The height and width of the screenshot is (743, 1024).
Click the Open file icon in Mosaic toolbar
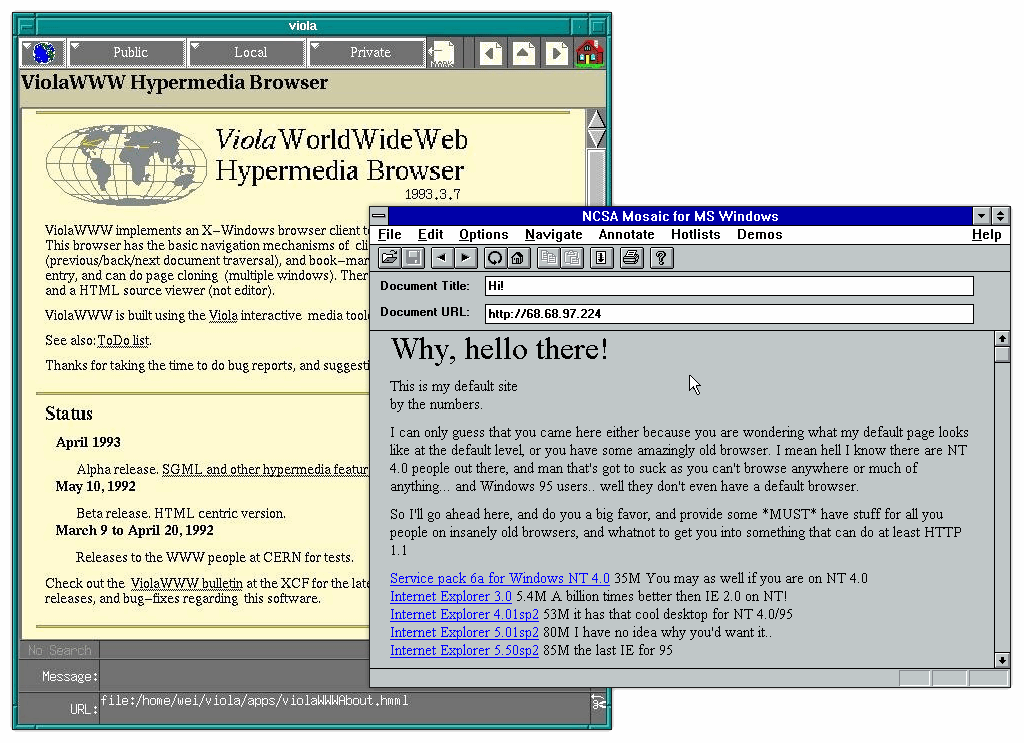point(390,258)
